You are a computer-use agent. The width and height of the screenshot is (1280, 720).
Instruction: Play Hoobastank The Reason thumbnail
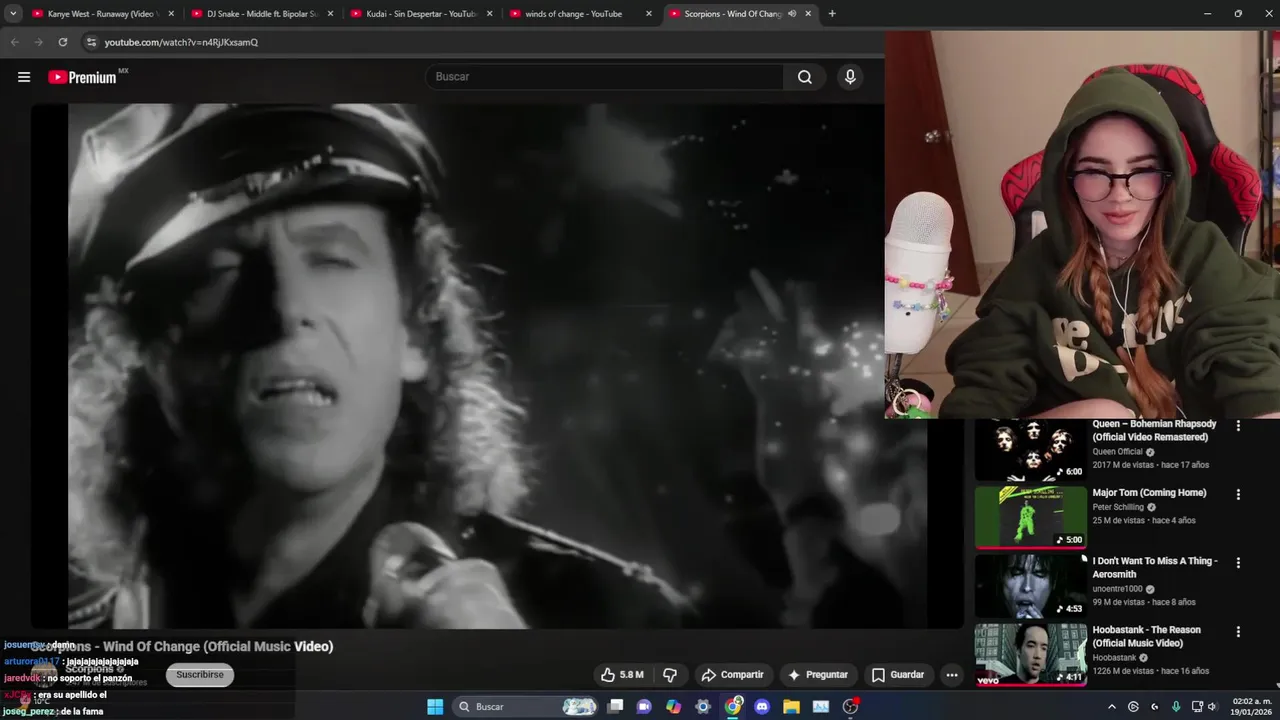[1030, 655]
